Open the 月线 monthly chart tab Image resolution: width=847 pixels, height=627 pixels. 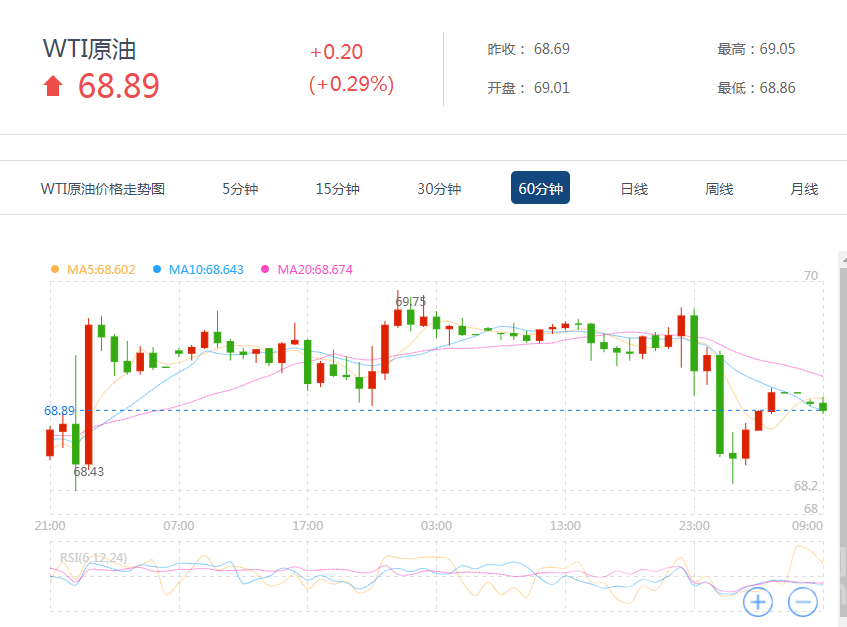click(804, 189)
